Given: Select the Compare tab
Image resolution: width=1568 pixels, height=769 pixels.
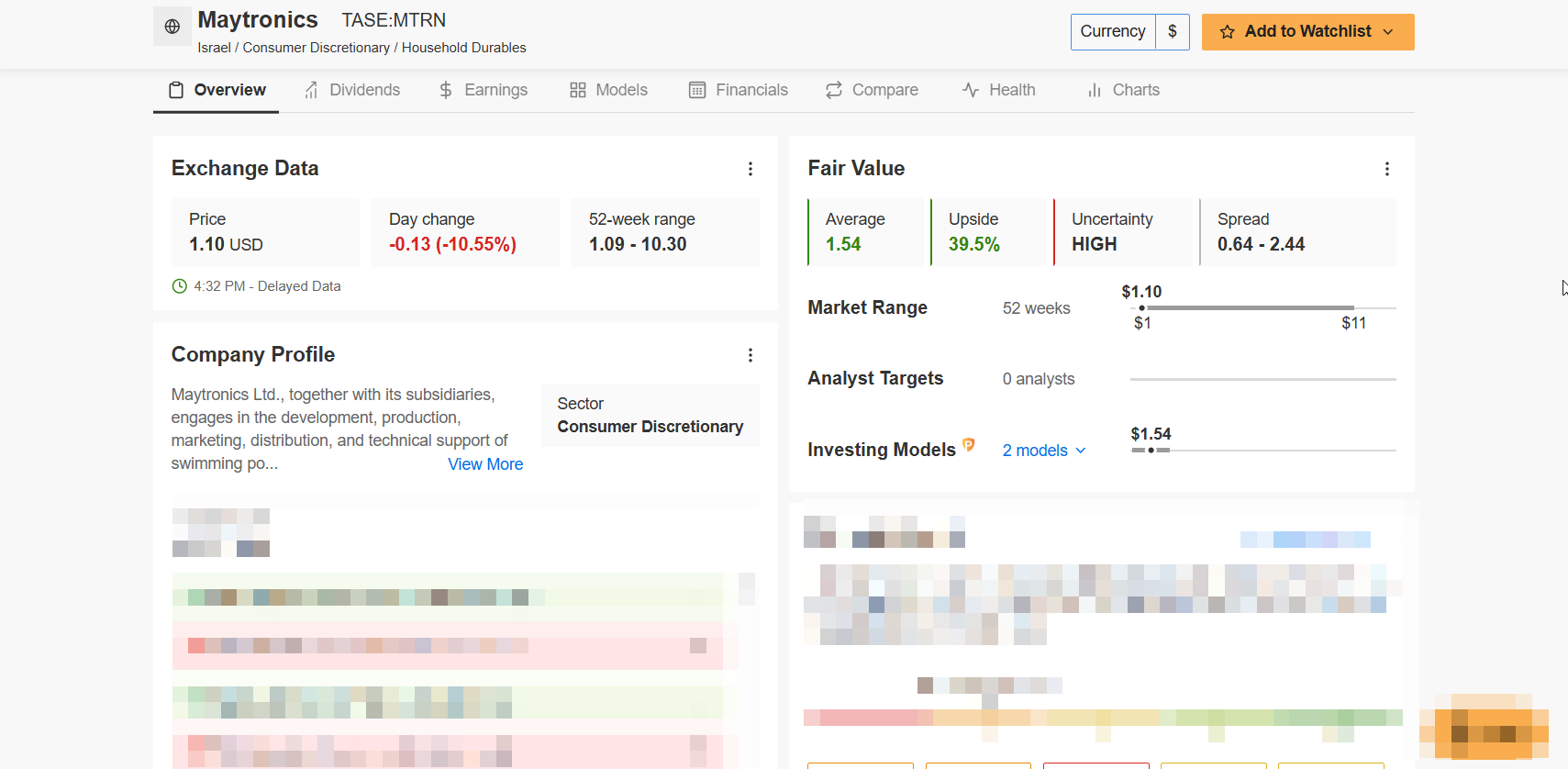Looking at the screenshot, I should (x=872, y=90).
